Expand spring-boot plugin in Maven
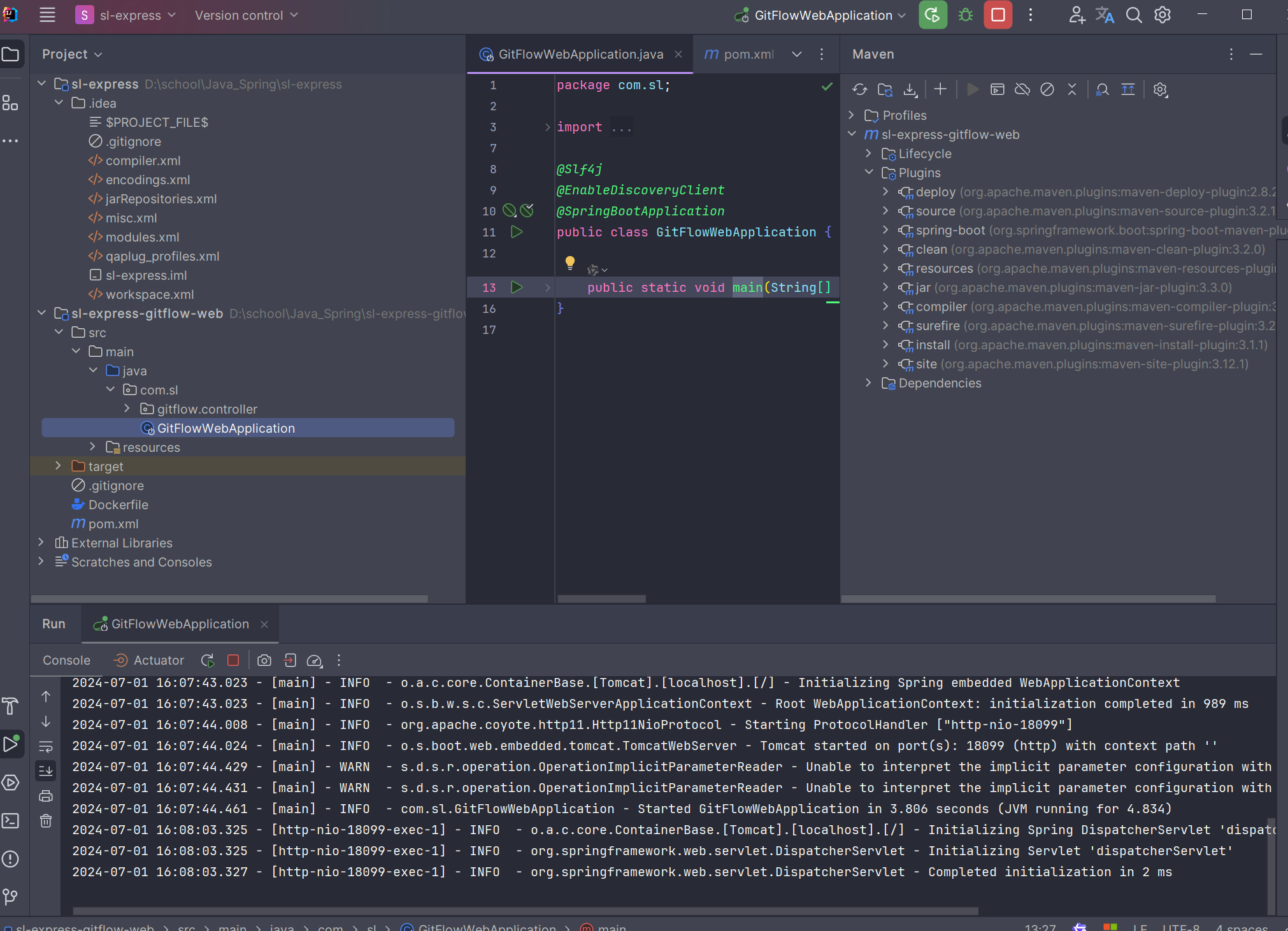This screenshot has width=1288, height=931. click(885, 230)
